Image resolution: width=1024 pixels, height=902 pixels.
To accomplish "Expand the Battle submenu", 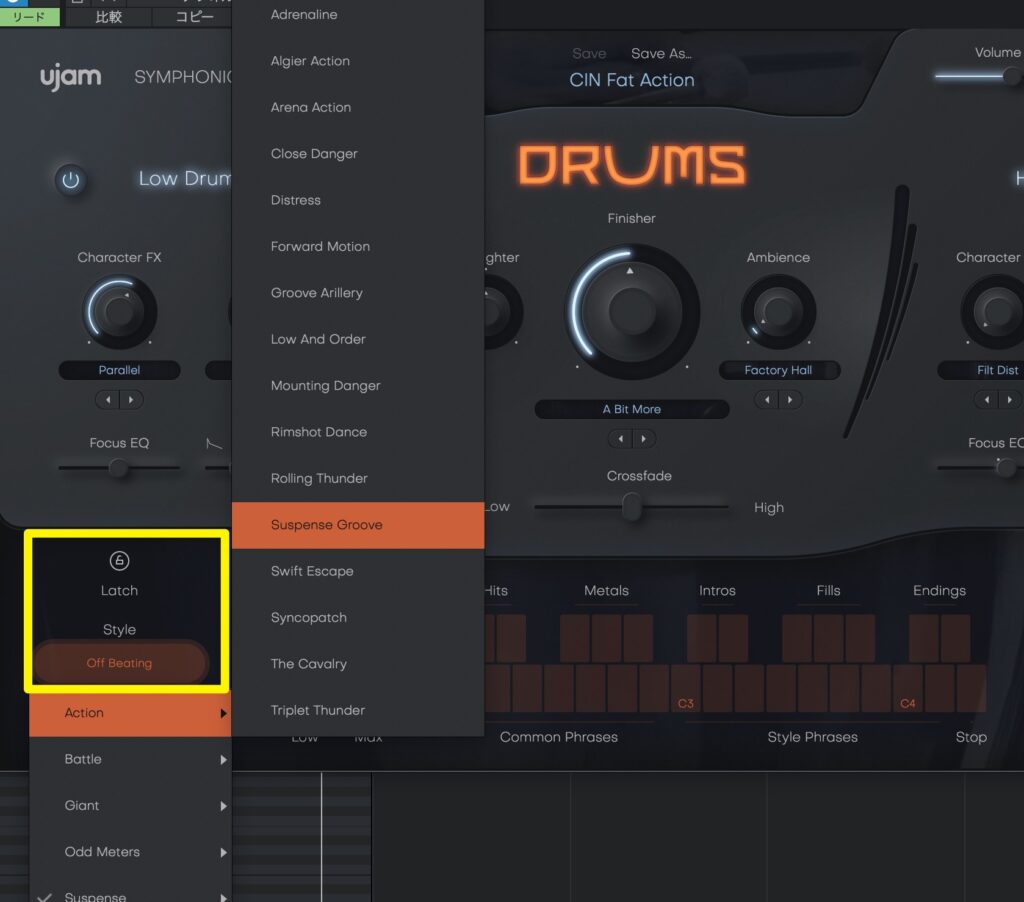I will click(130, 759).
